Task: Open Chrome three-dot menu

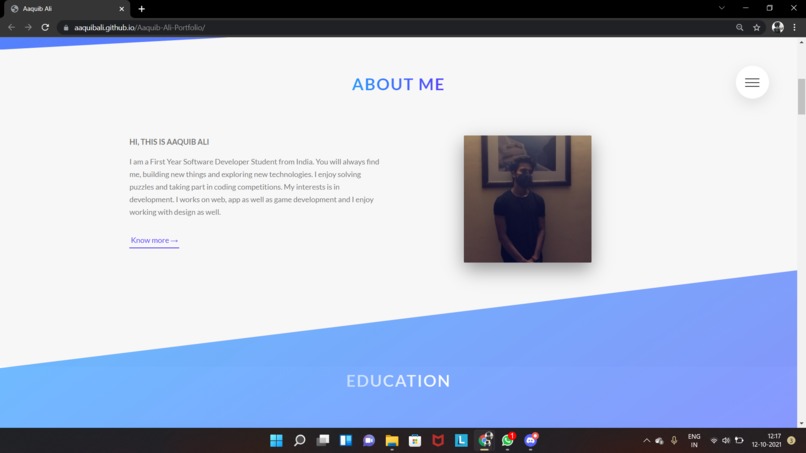Action: coord(794,27)
